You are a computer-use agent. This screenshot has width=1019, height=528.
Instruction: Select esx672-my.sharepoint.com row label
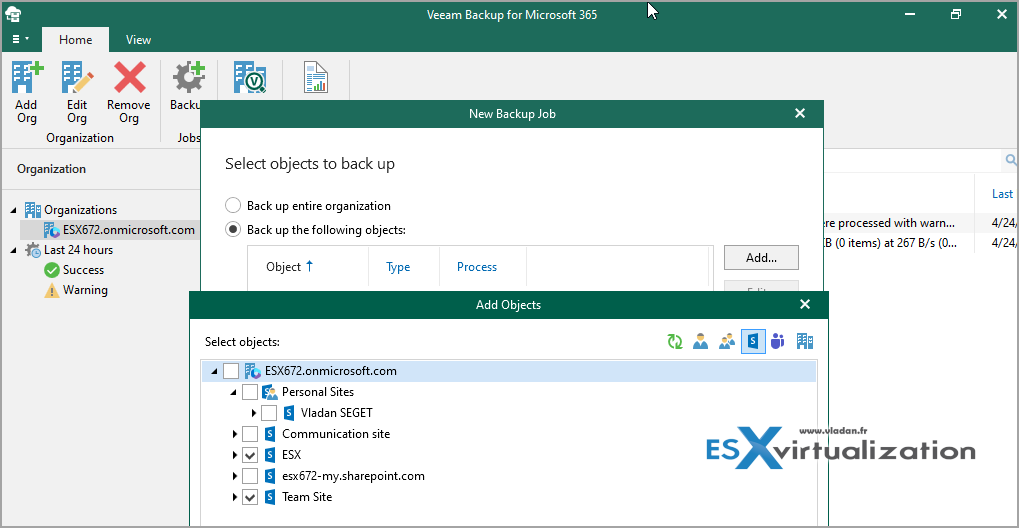coord(353,476)
